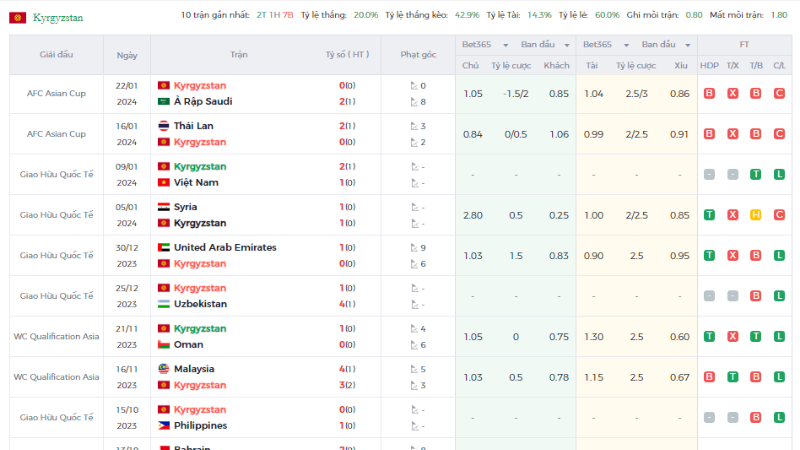The width and height of the screenshot is (800, 450).
Task: Click the yellow H badge in the Syria row
Action: pos(756,215)
